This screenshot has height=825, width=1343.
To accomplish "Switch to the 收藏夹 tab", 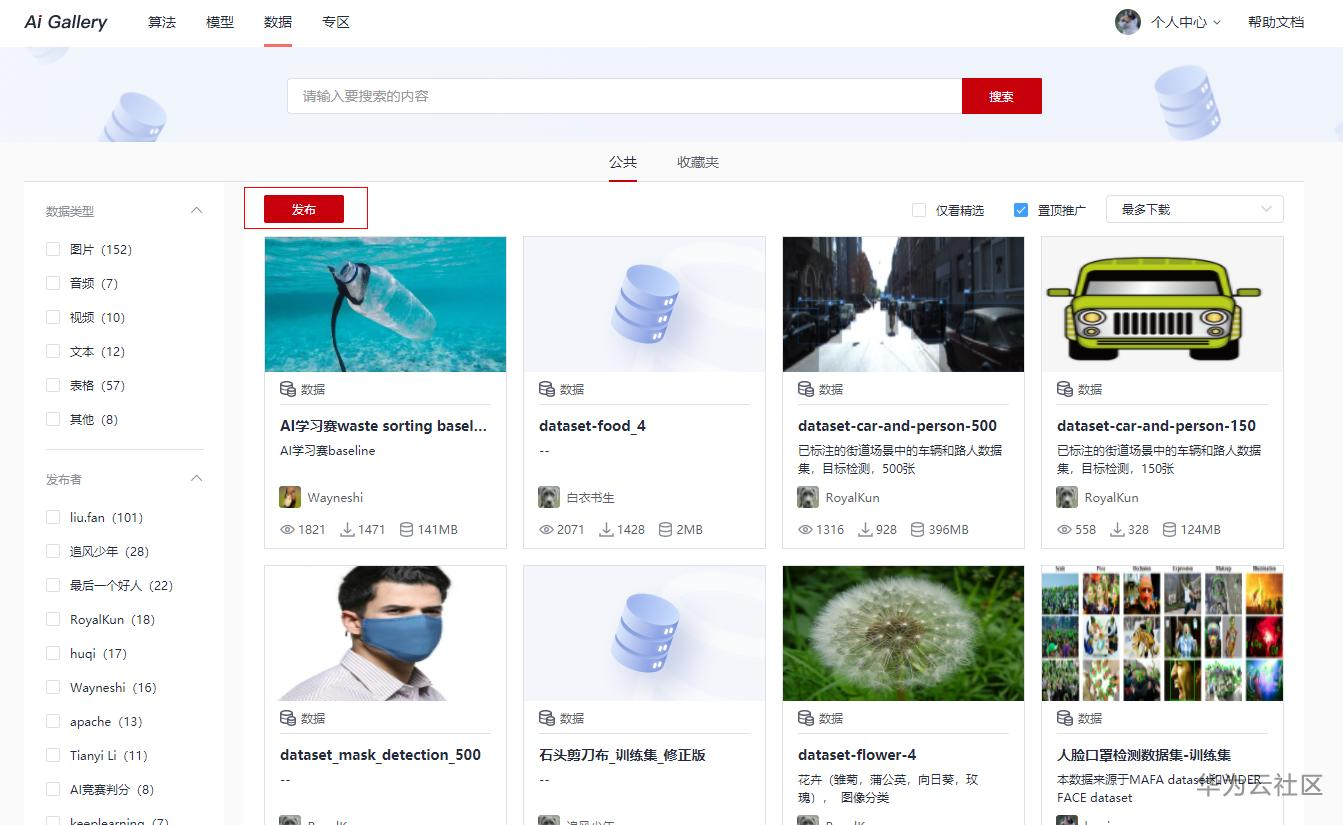I will point(697,162).
